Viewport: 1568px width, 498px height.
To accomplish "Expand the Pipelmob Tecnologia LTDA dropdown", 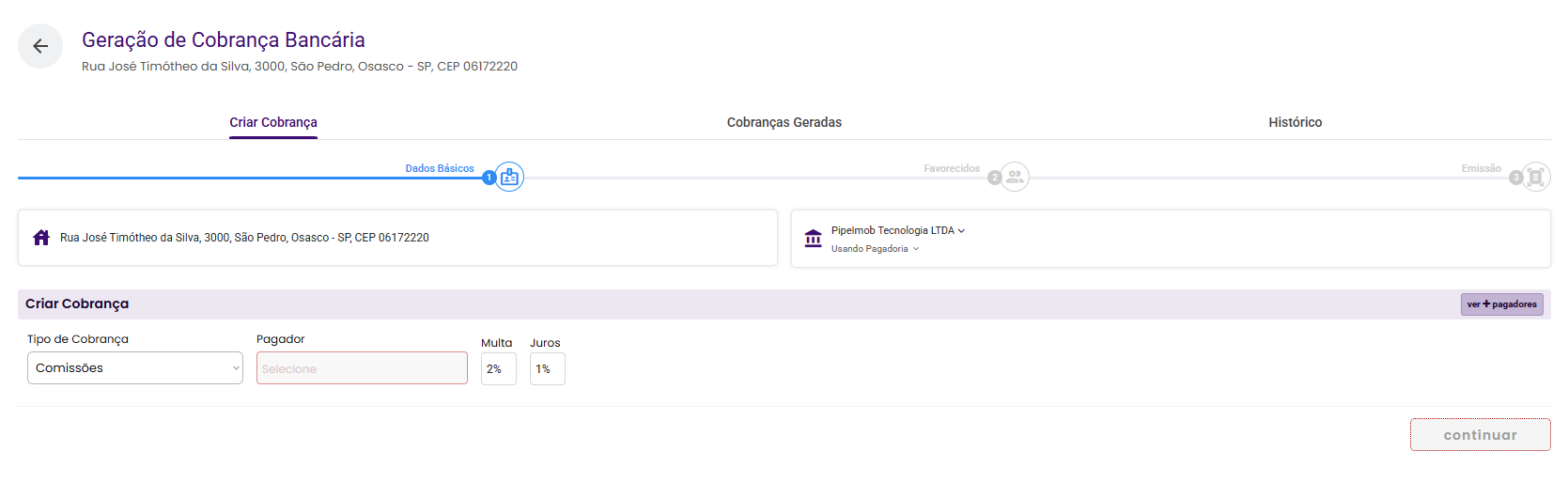I will 898,230.
